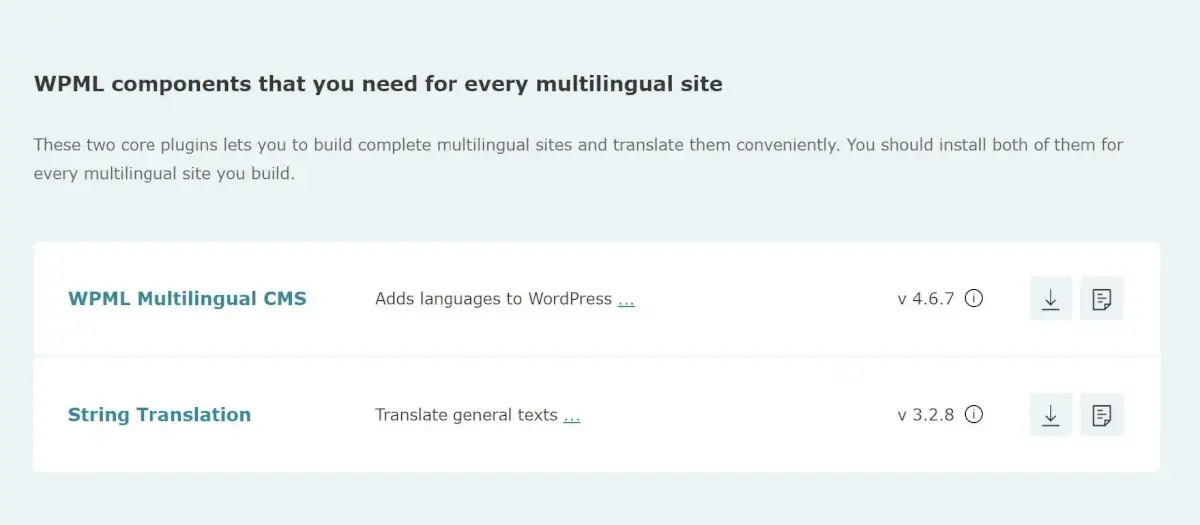The width and height of the screenshot is (1200, 525).
Task: Click the v 4.6.7 version text
Action: pos(926,298)
